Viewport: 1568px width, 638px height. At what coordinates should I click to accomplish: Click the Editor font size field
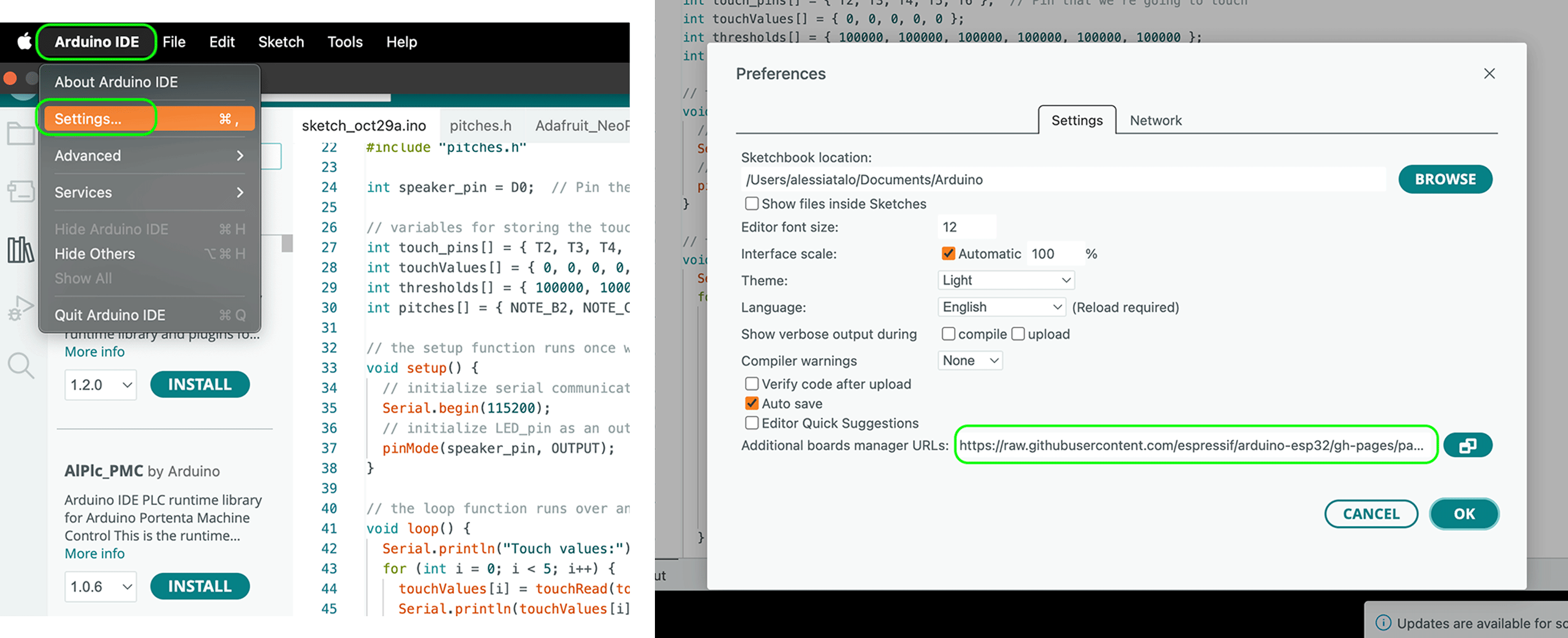click(966, 227)
